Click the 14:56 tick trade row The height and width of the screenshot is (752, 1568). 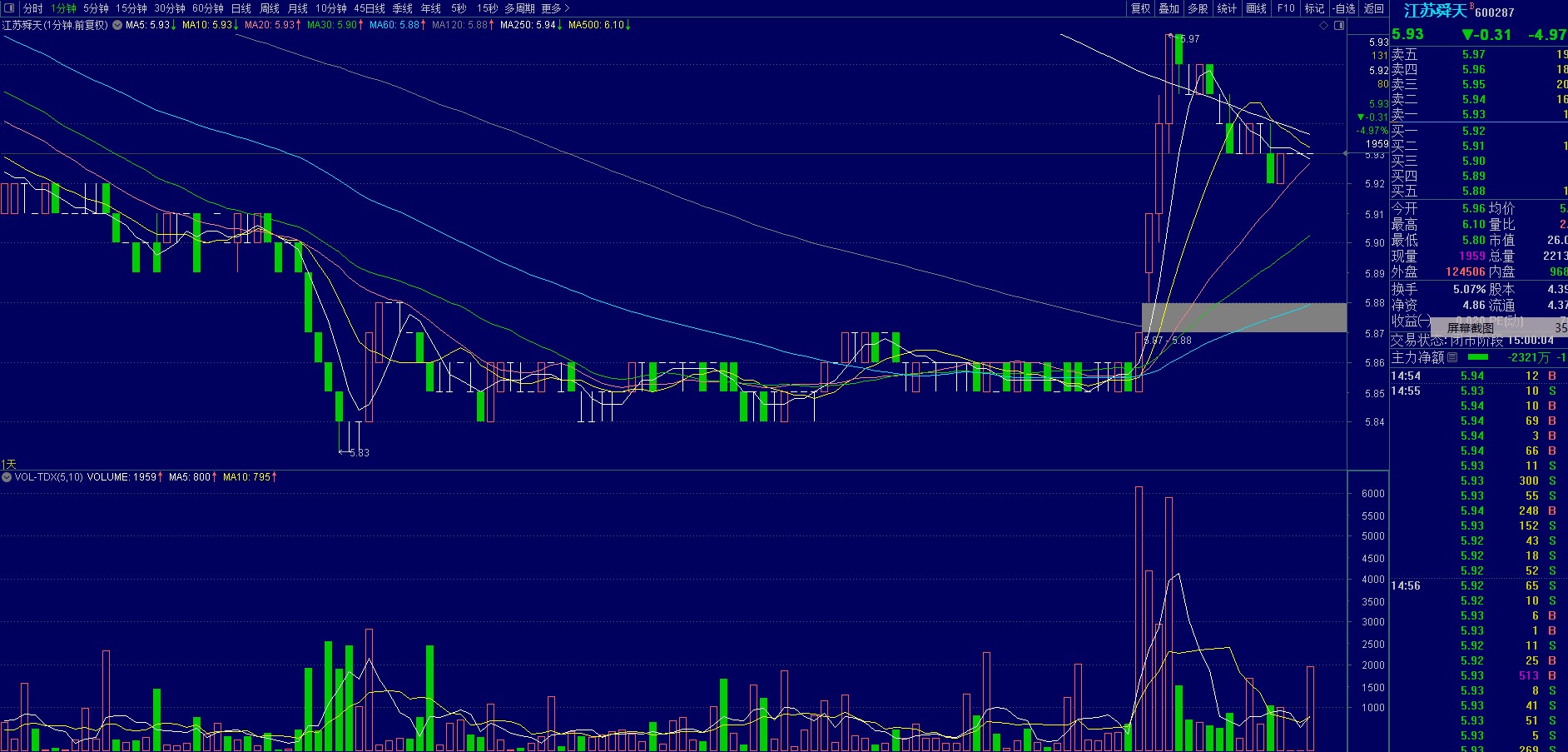pos(1479,585)
